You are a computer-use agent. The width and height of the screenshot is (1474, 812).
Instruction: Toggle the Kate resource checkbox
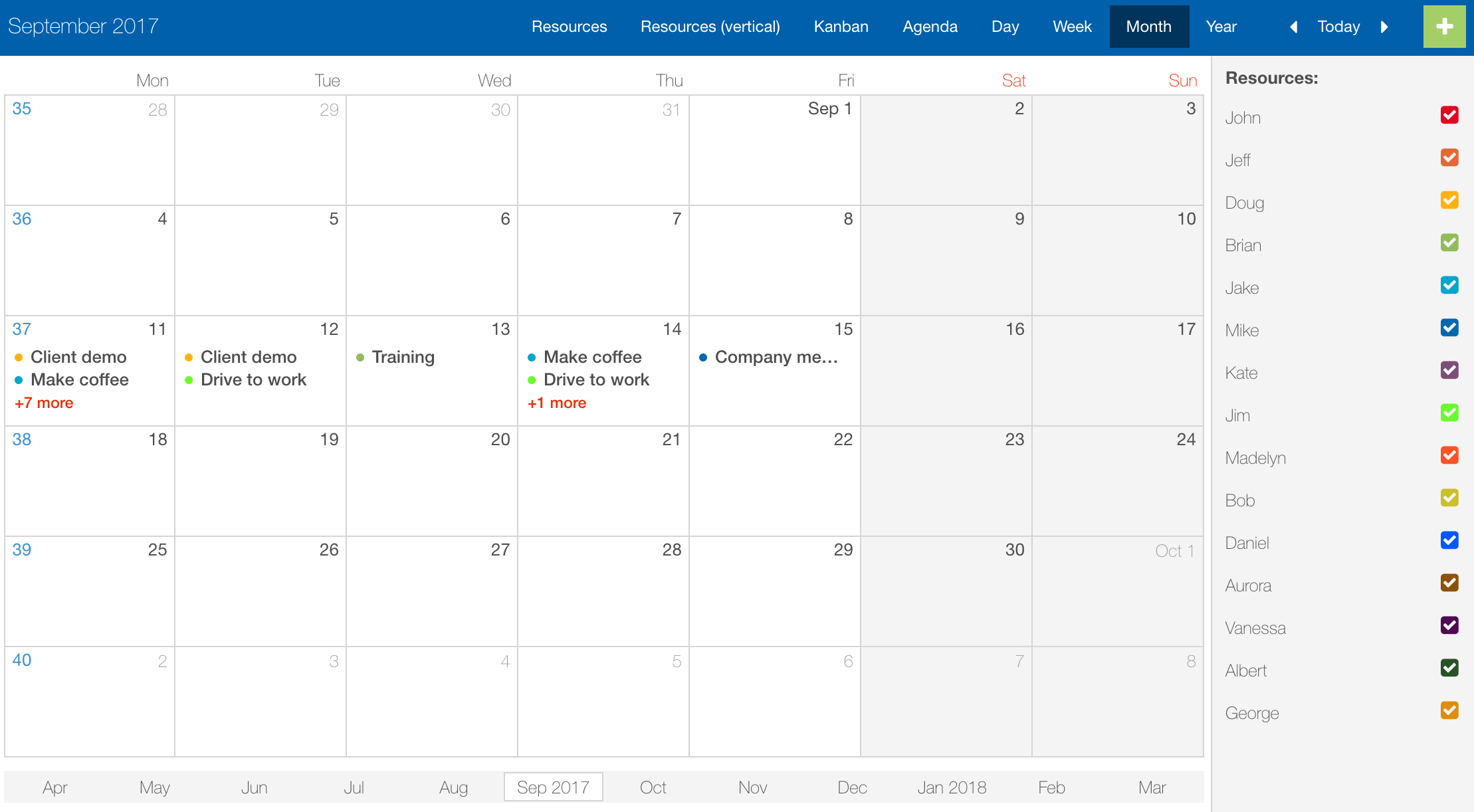tap(1449, 370)
